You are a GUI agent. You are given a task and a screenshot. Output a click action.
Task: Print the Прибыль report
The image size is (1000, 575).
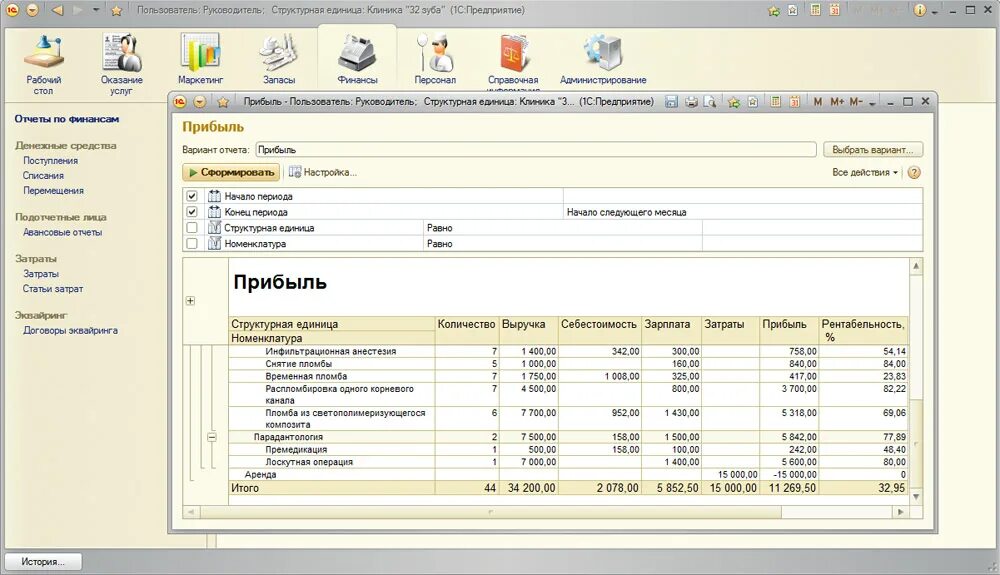click(691, 101)
